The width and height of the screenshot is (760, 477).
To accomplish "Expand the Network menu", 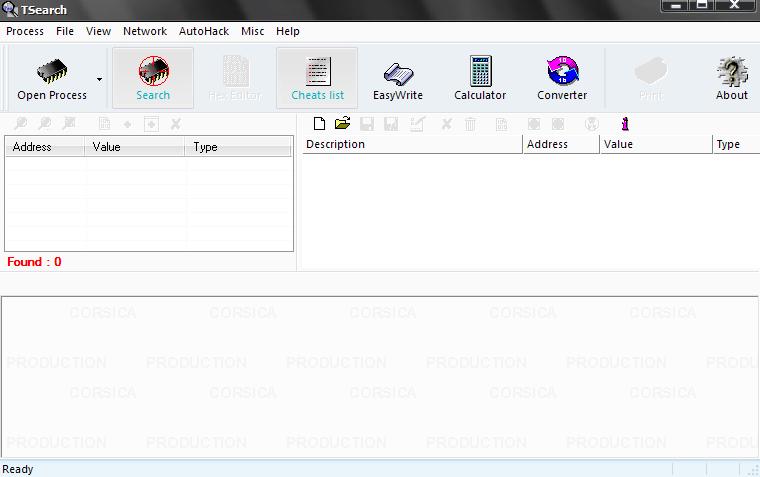I will pos(145,31).
